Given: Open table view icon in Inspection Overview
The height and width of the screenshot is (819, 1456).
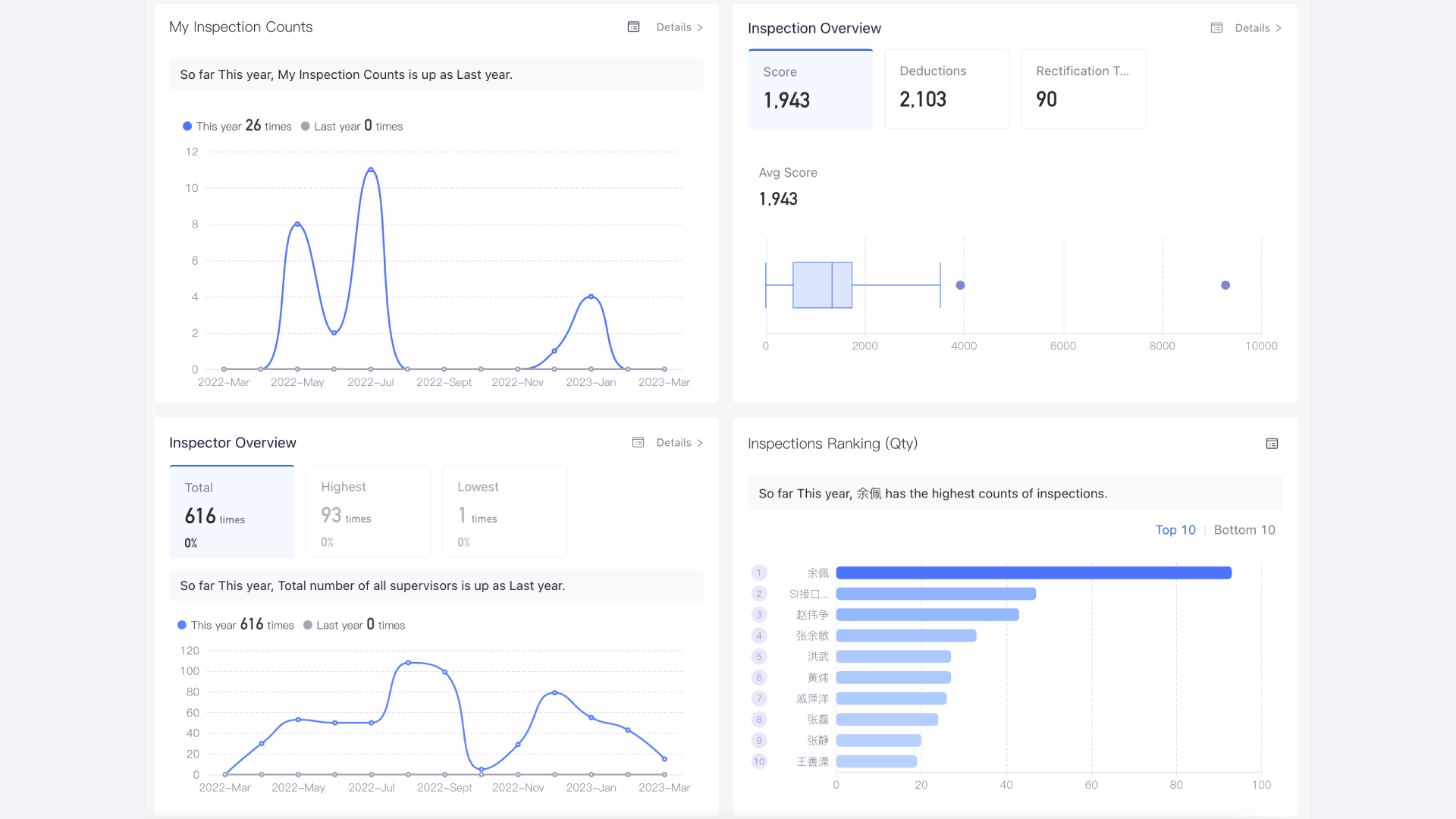Looking at the screenshot, I should click(x=1216, y=28).
